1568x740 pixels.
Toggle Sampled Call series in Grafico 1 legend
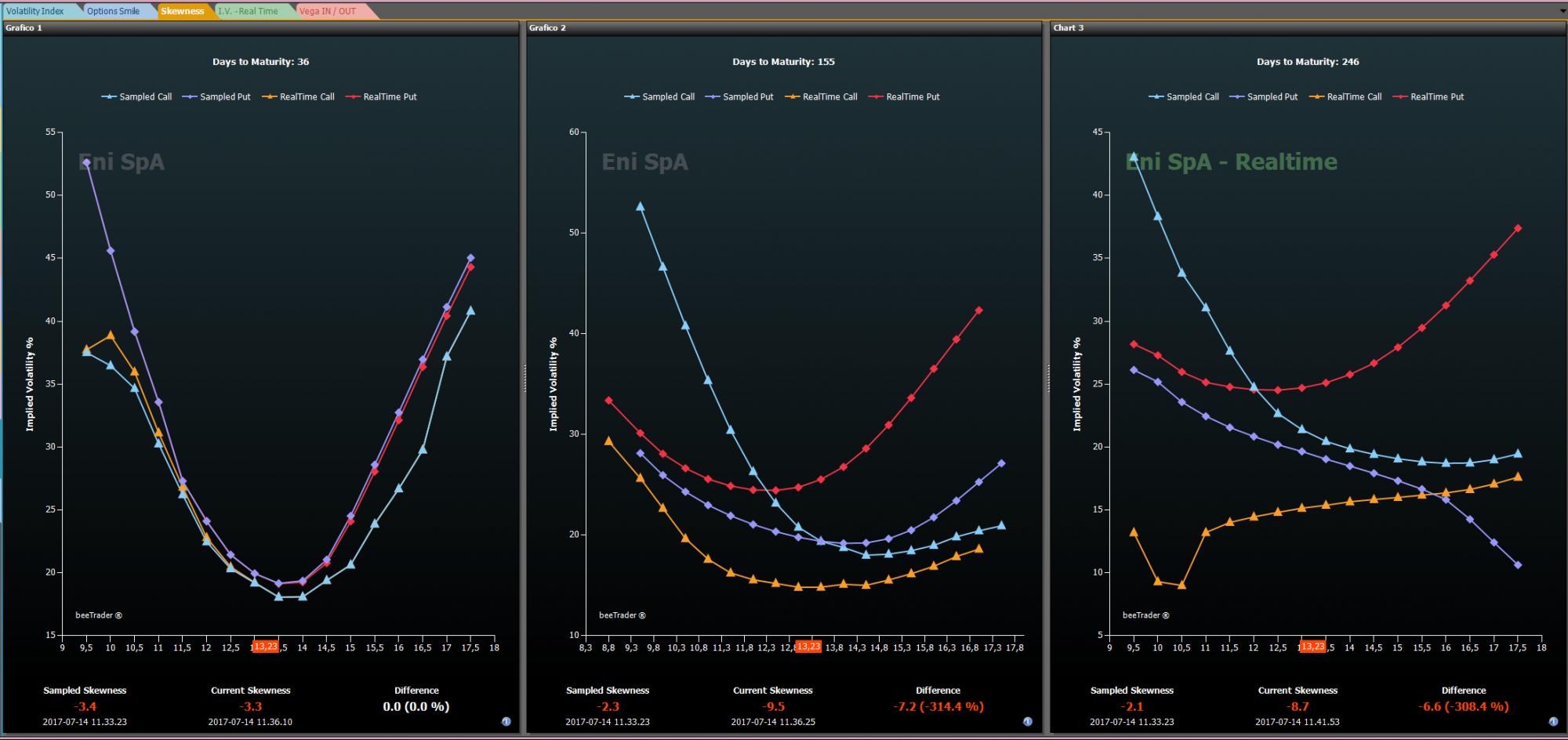(x=136, y=97)
